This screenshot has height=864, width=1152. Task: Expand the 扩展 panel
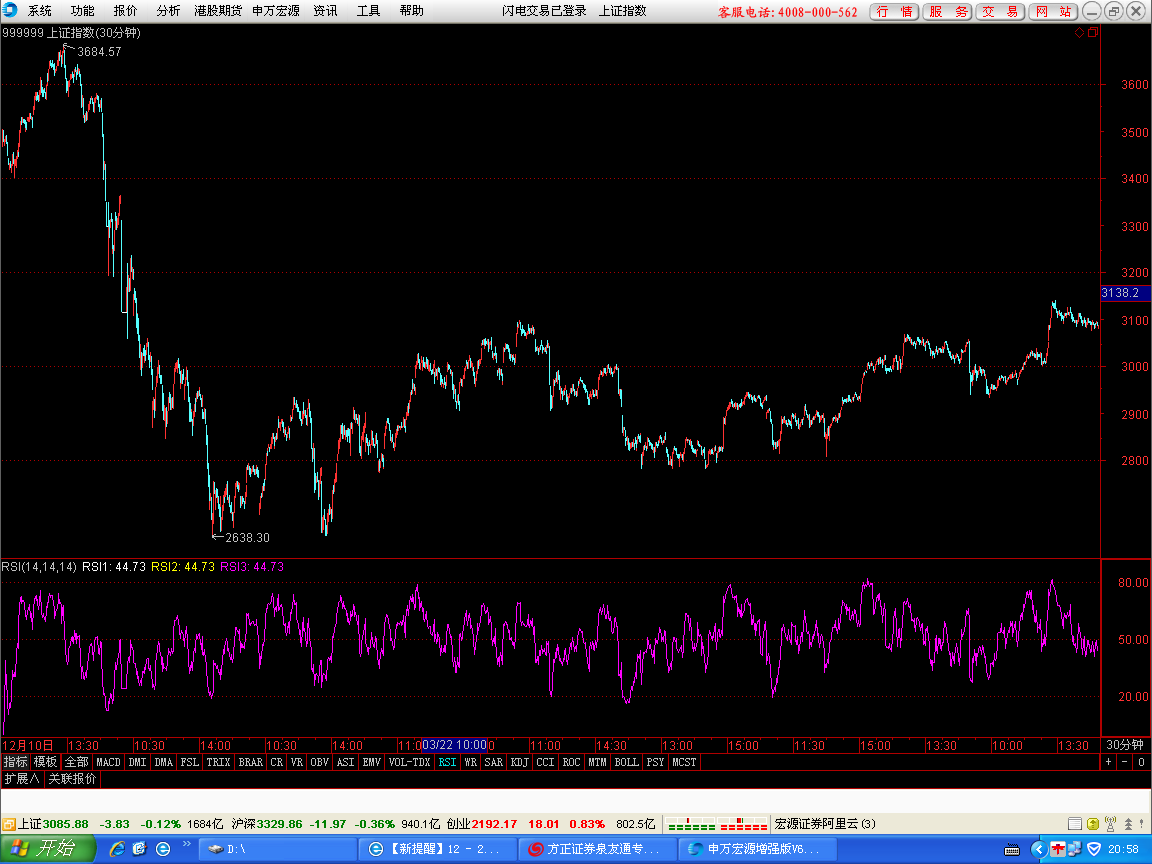coord(22,778)
